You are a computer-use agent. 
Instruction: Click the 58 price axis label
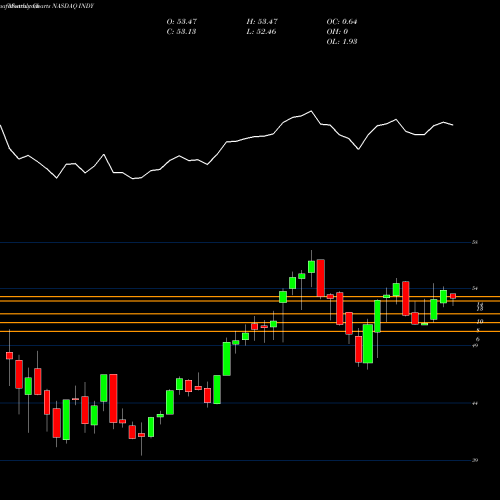pyautogui.click(x=475, y=242)
